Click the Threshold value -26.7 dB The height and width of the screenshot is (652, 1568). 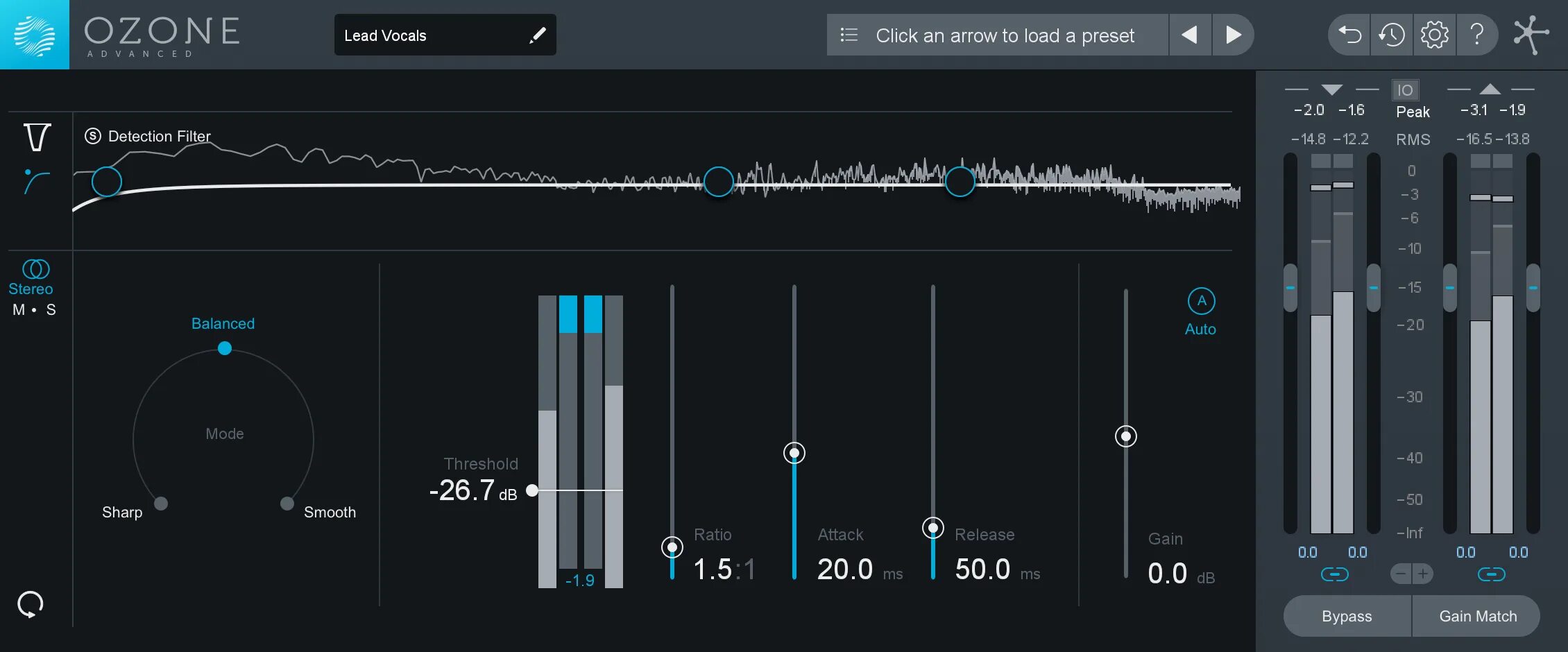pyautogui.click(x=473, y=490)
